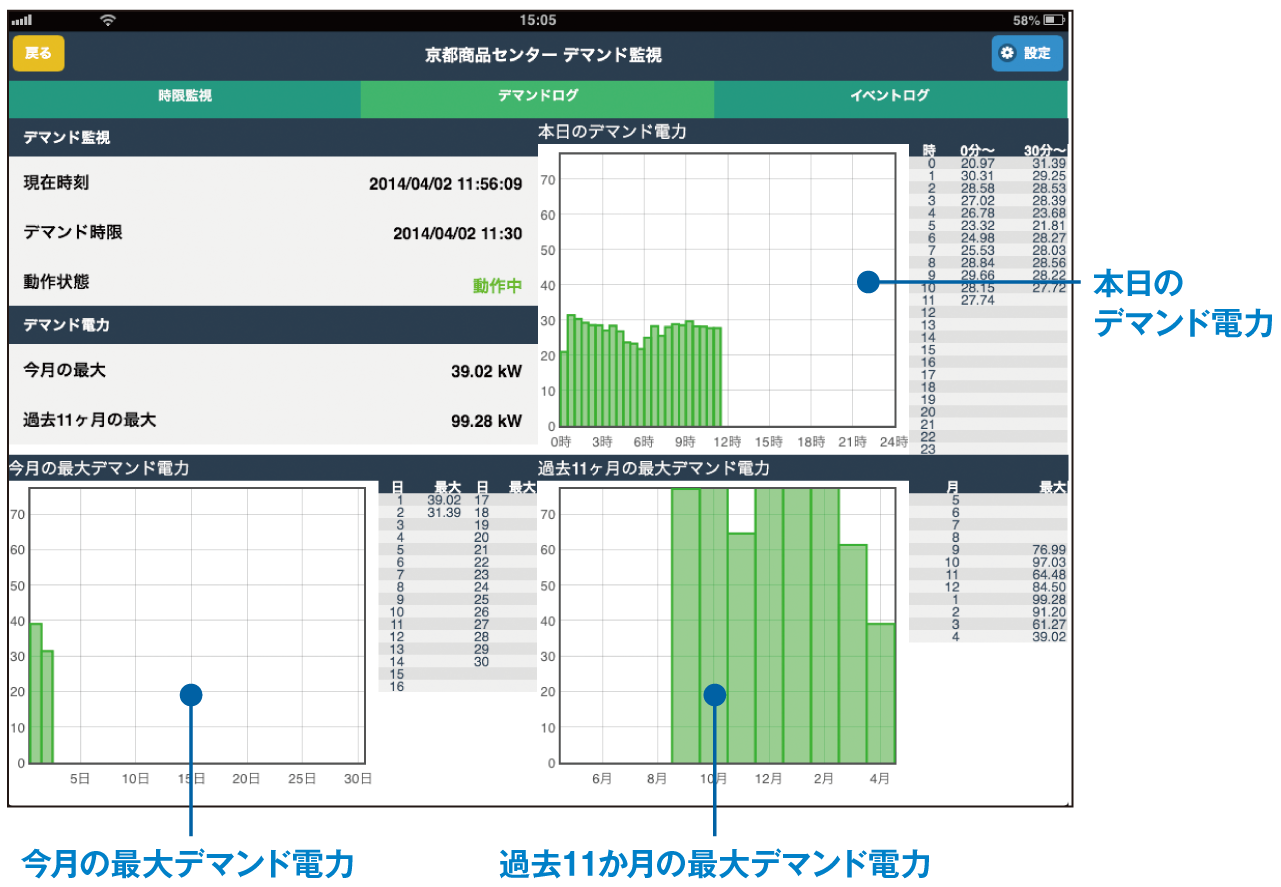Select the hour 9 value 29.66

pyautogui.click(x=977, y=275)
